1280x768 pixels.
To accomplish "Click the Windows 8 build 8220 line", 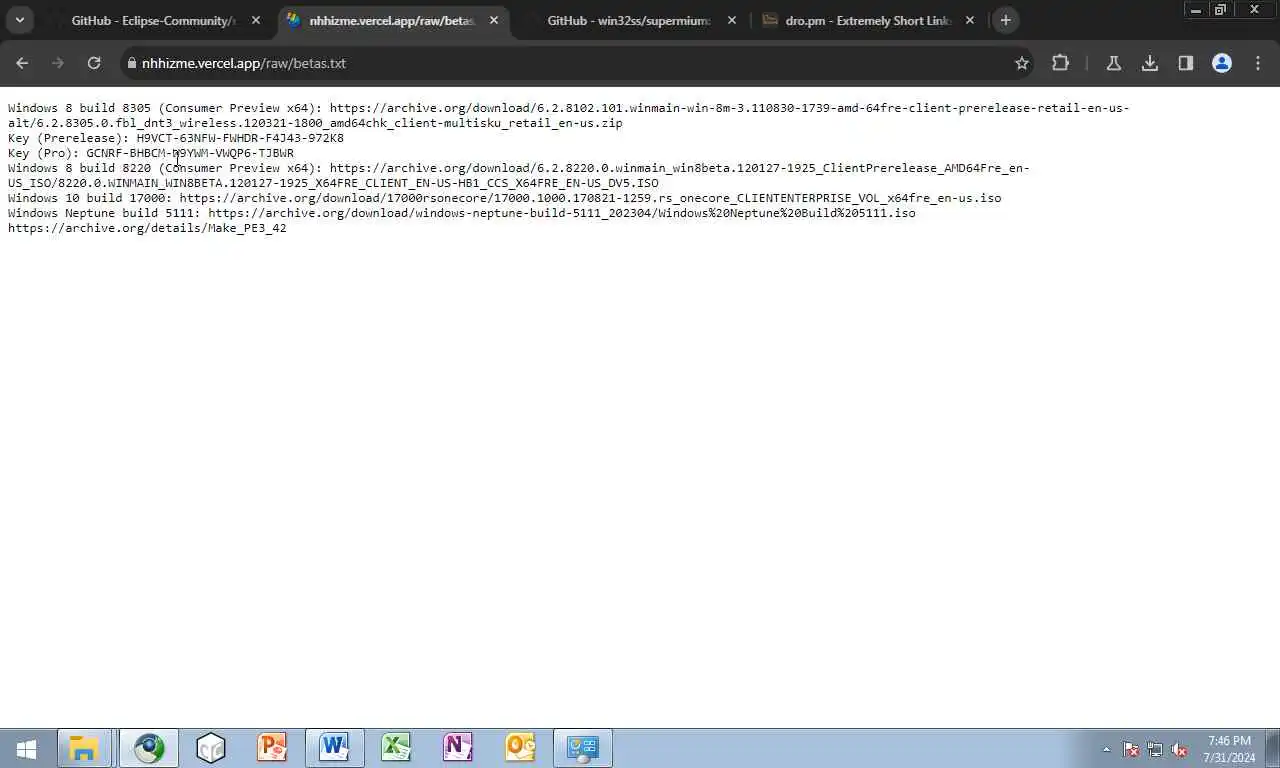I will point(518,175).
